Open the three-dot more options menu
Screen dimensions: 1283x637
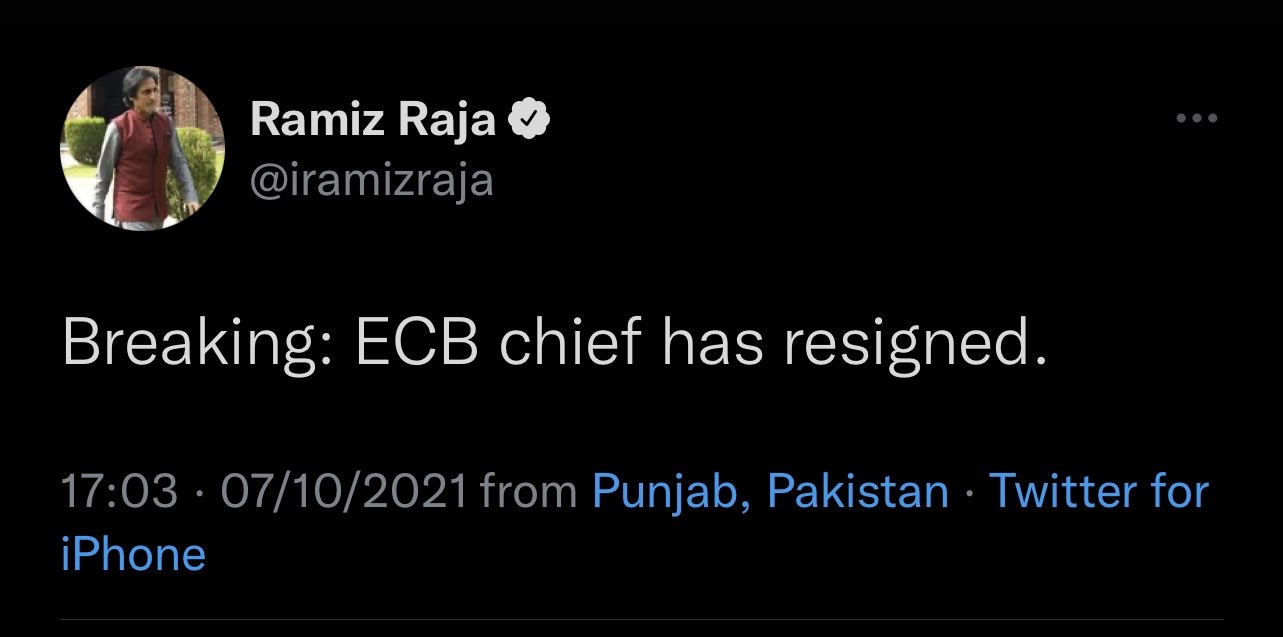[x=1196, y=119]
